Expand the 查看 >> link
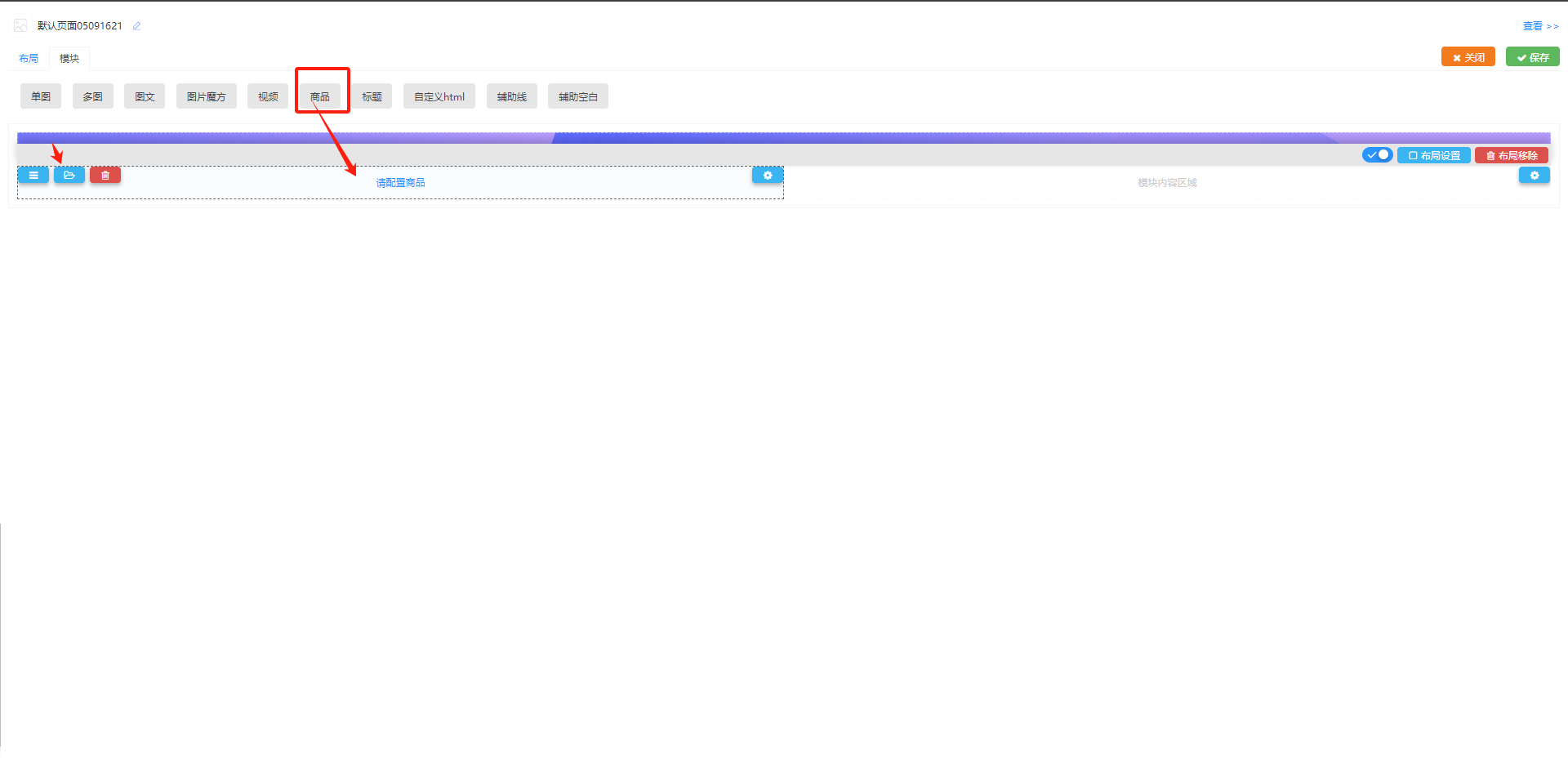The image size is (1568, 780). pos(1539,26)
